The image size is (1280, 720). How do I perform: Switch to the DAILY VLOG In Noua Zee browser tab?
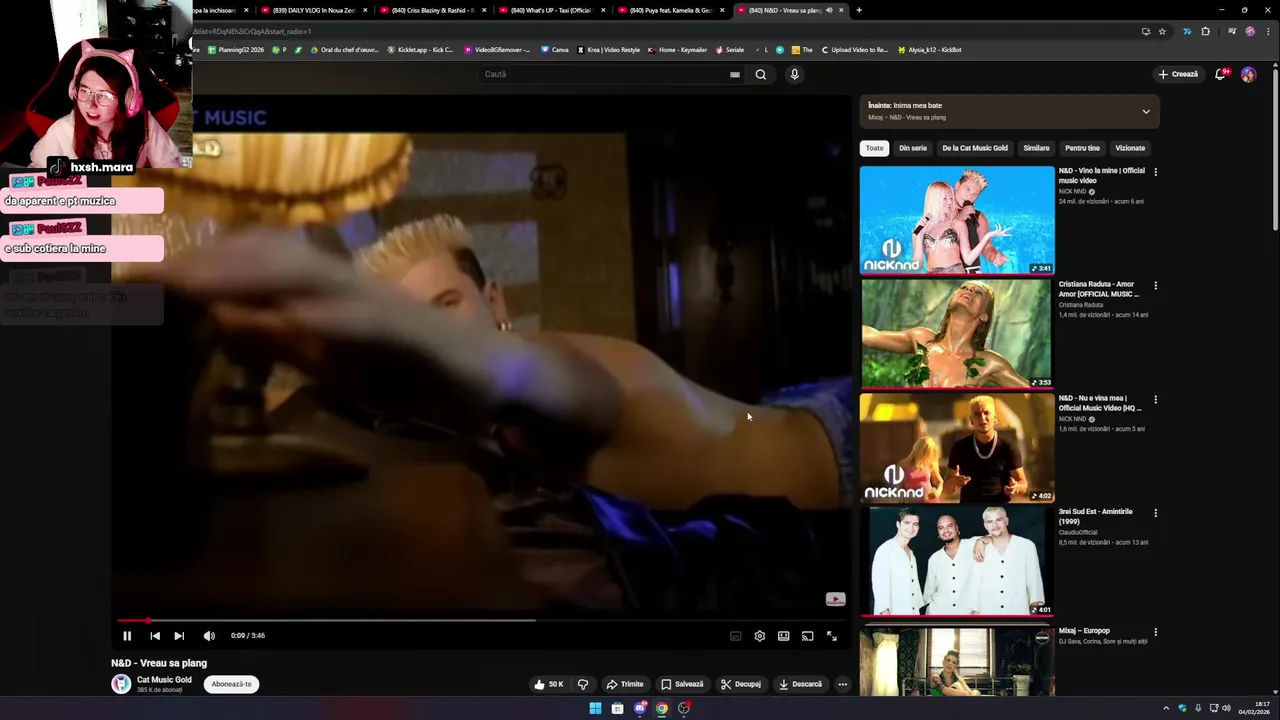point(311,10)
